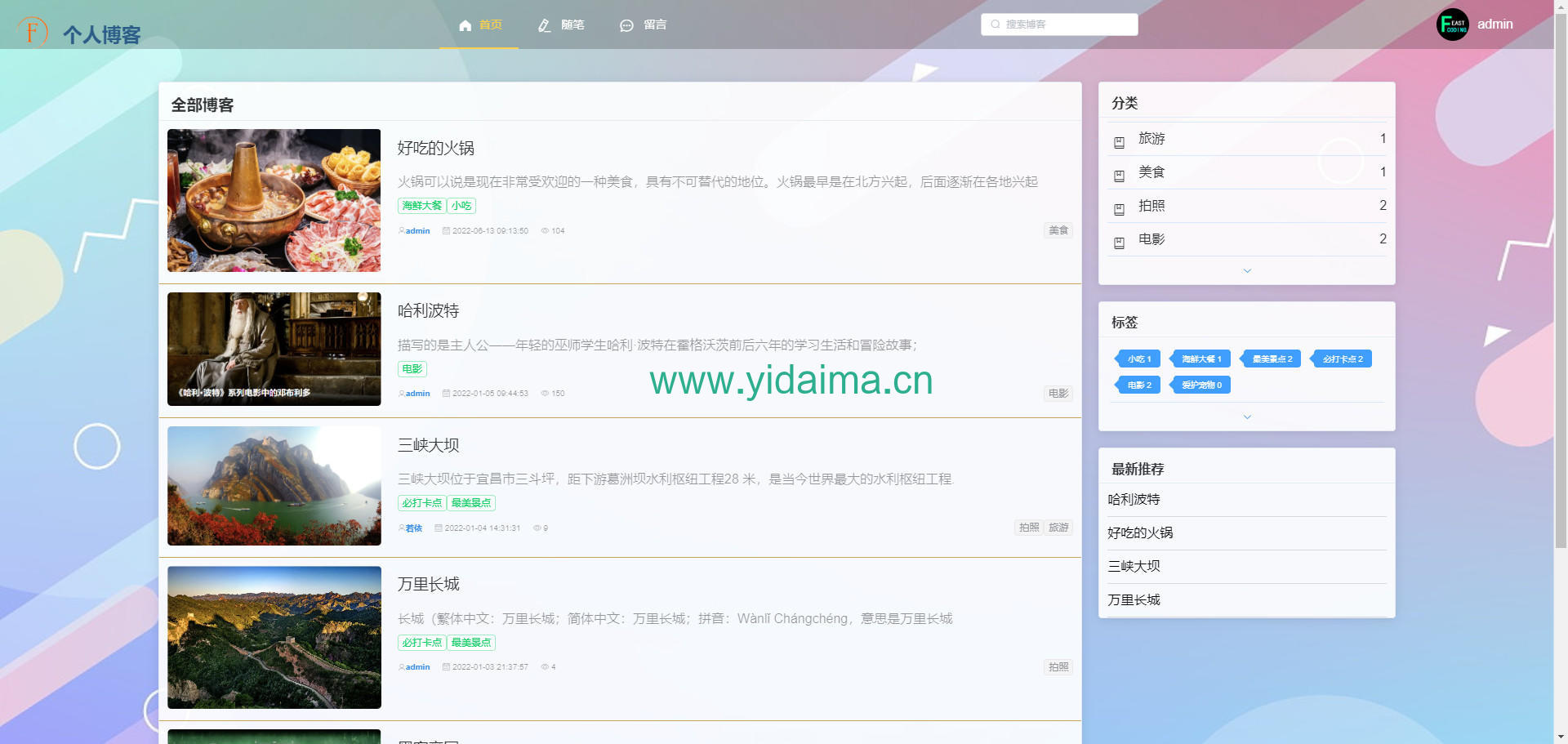Screen dimensions: 1568x744
Task: Click the book icon beside 美食 category
Action: (x=1119, y=176)
